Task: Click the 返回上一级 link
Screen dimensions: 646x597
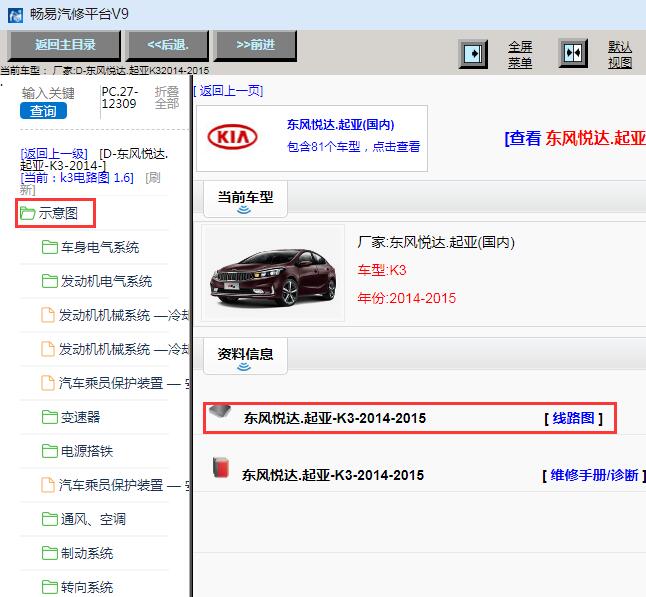Action: (54, 154)
